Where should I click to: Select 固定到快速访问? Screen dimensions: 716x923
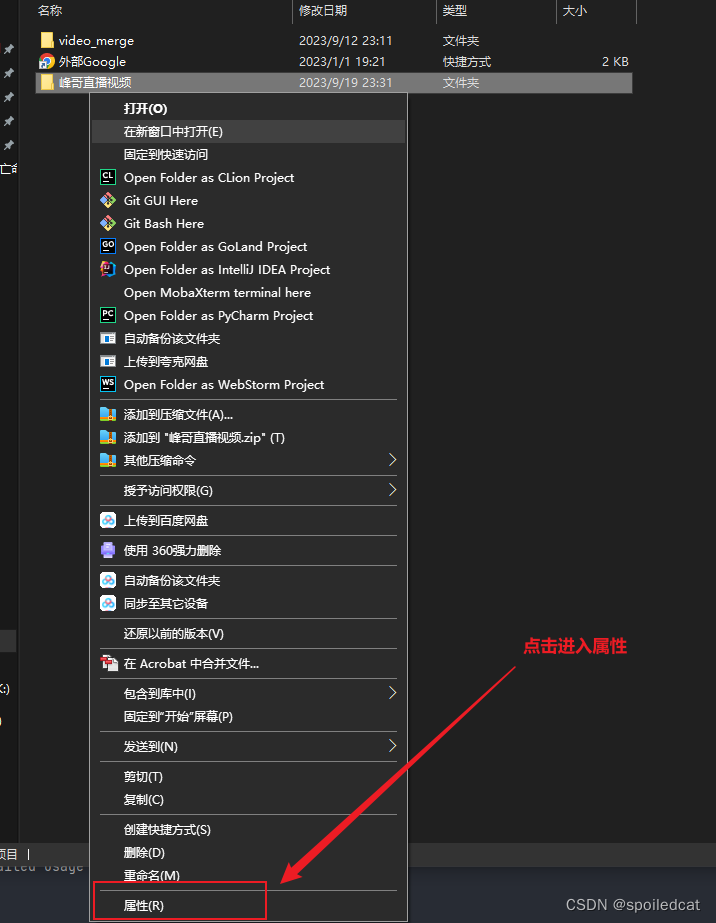pos(248,154)
